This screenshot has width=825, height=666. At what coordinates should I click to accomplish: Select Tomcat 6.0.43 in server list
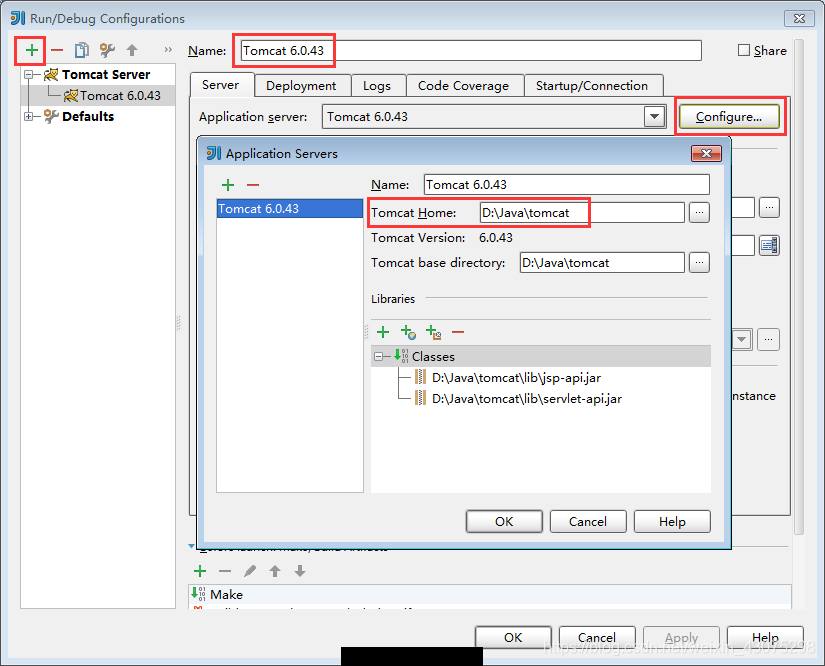290,209
